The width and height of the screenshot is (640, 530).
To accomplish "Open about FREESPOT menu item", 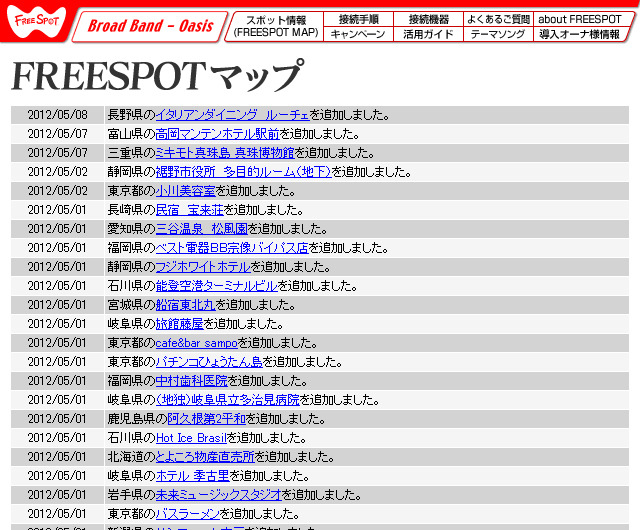I will click(x=581, y=19).
